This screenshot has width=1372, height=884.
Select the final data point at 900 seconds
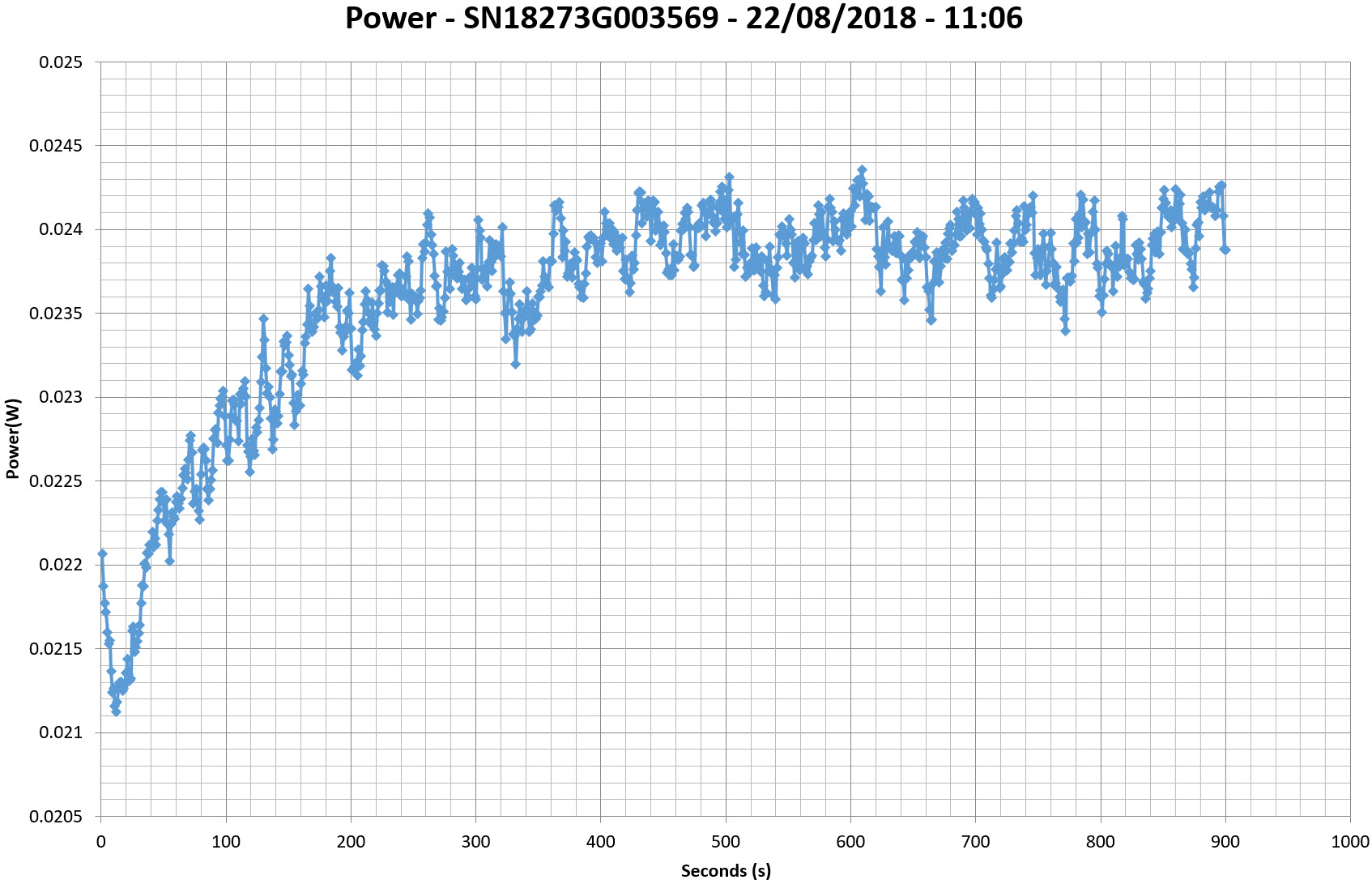point(1225,250)
